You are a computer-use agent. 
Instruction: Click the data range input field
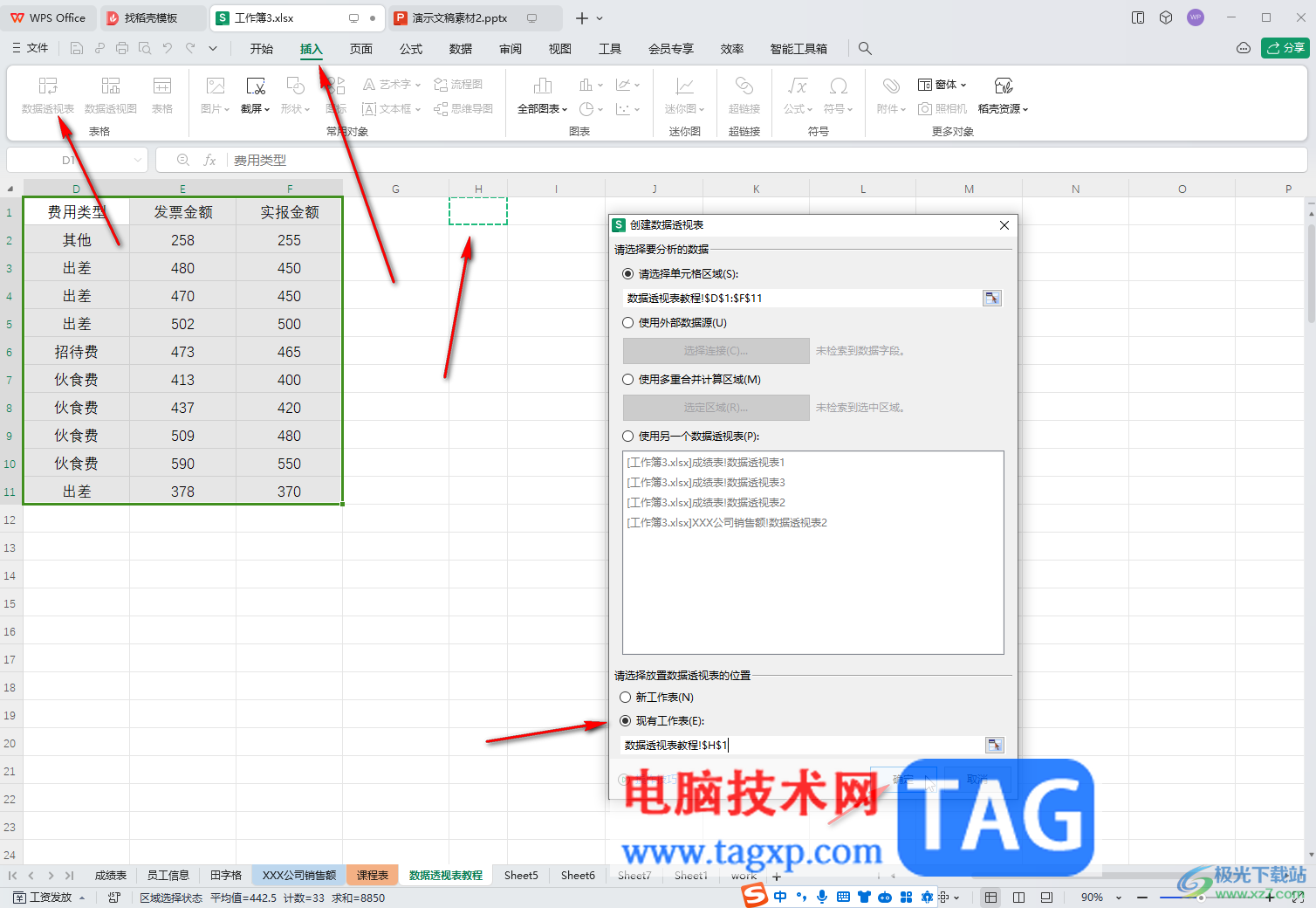[x=802, y=299]
